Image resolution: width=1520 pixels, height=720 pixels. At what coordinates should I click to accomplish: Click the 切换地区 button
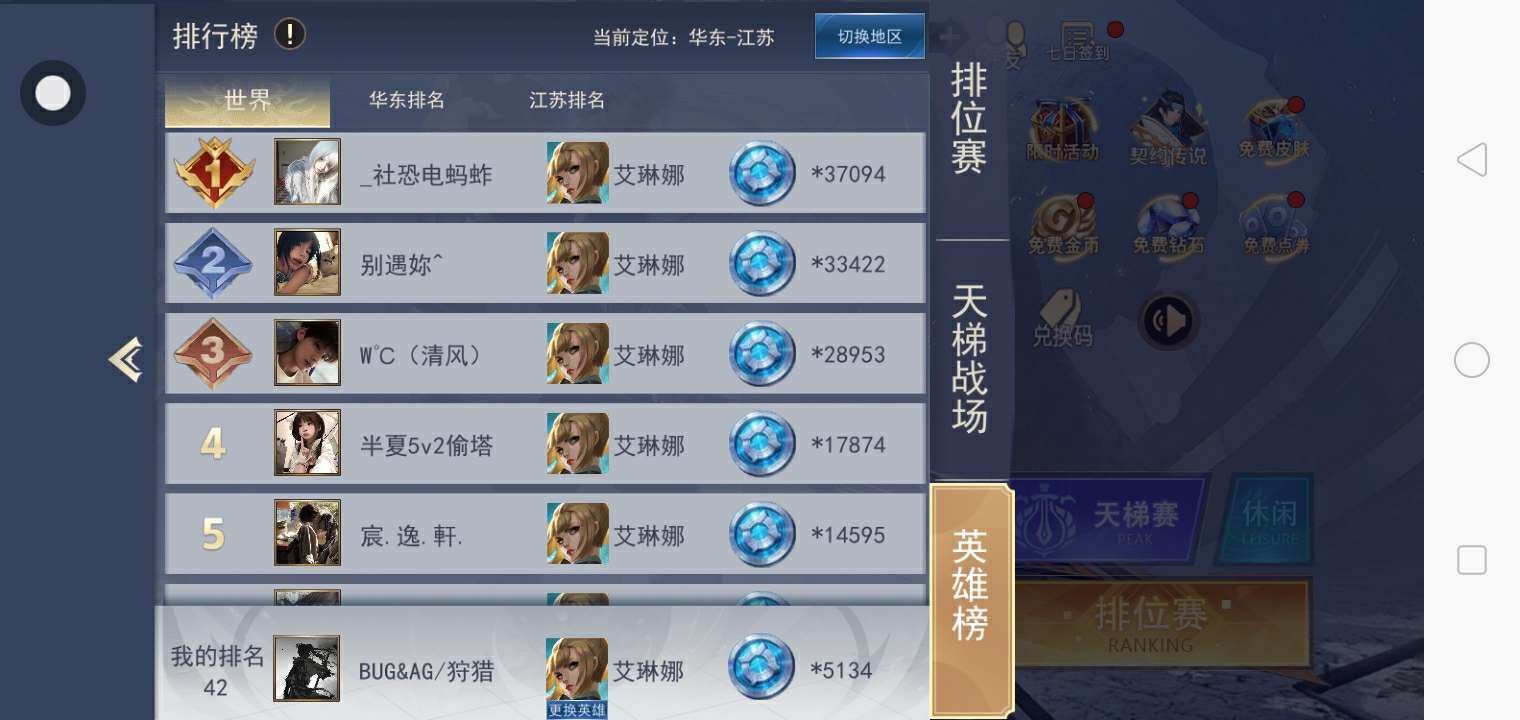[x=869, y=36]
